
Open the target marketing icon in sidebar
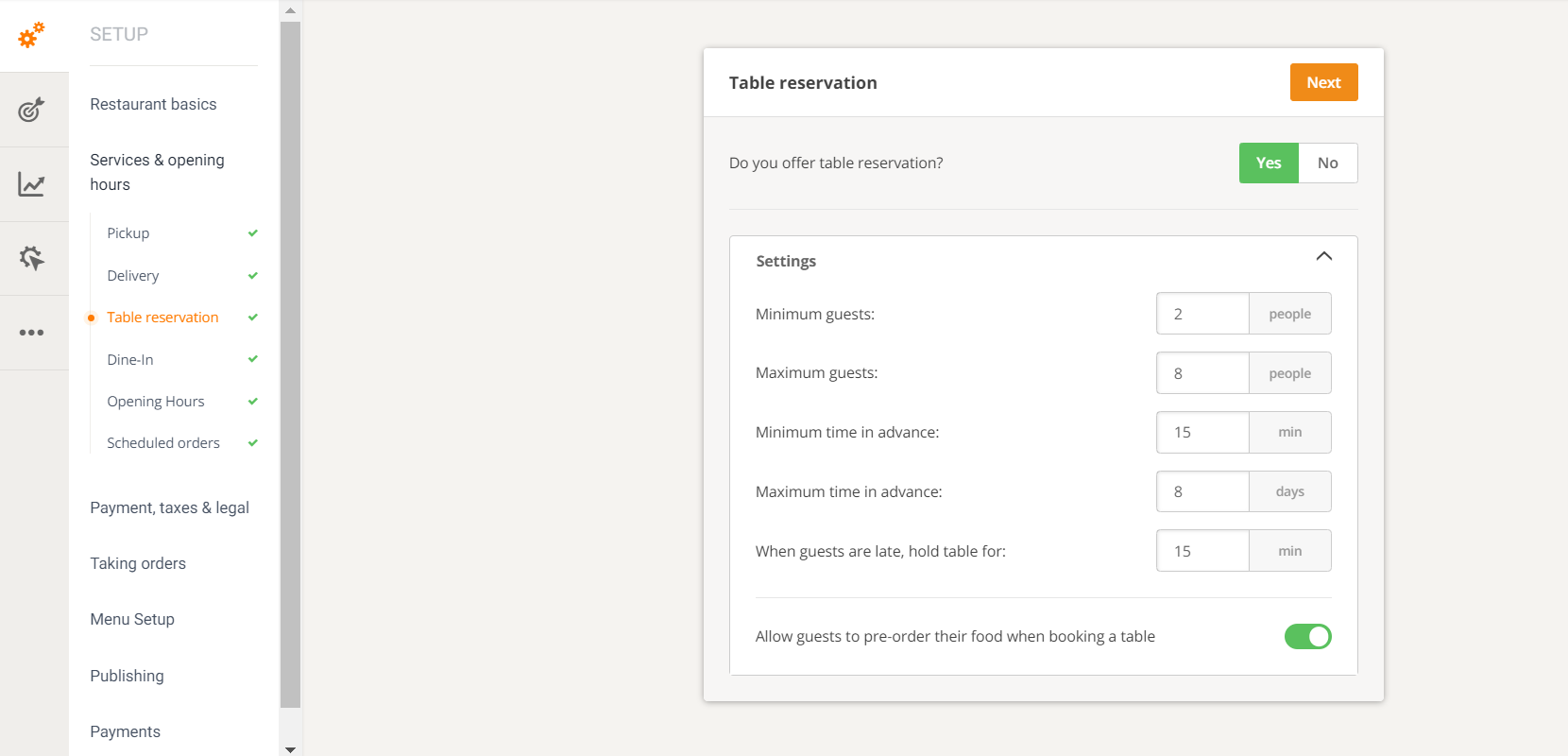point(32,110)
